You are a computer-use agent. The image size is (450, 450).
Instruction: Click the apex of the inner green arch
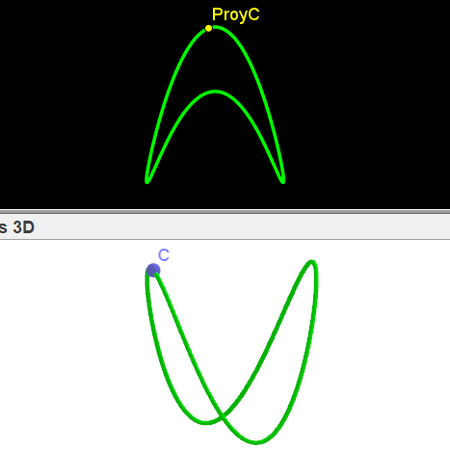(x=215, y=92)
